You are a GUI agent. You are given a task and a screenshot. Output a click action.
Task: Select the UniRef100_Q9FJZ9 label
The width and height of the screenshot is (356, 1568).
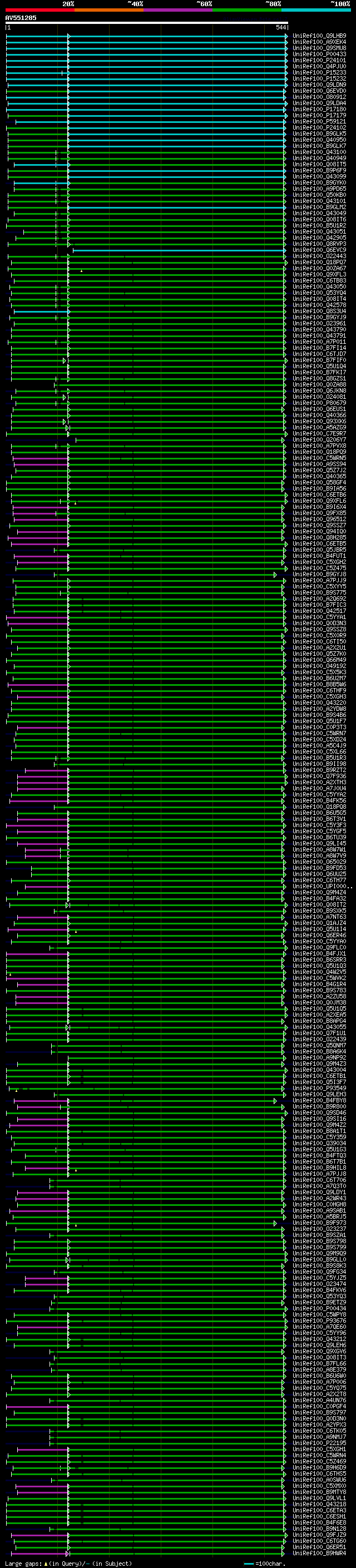(319, 1535)
